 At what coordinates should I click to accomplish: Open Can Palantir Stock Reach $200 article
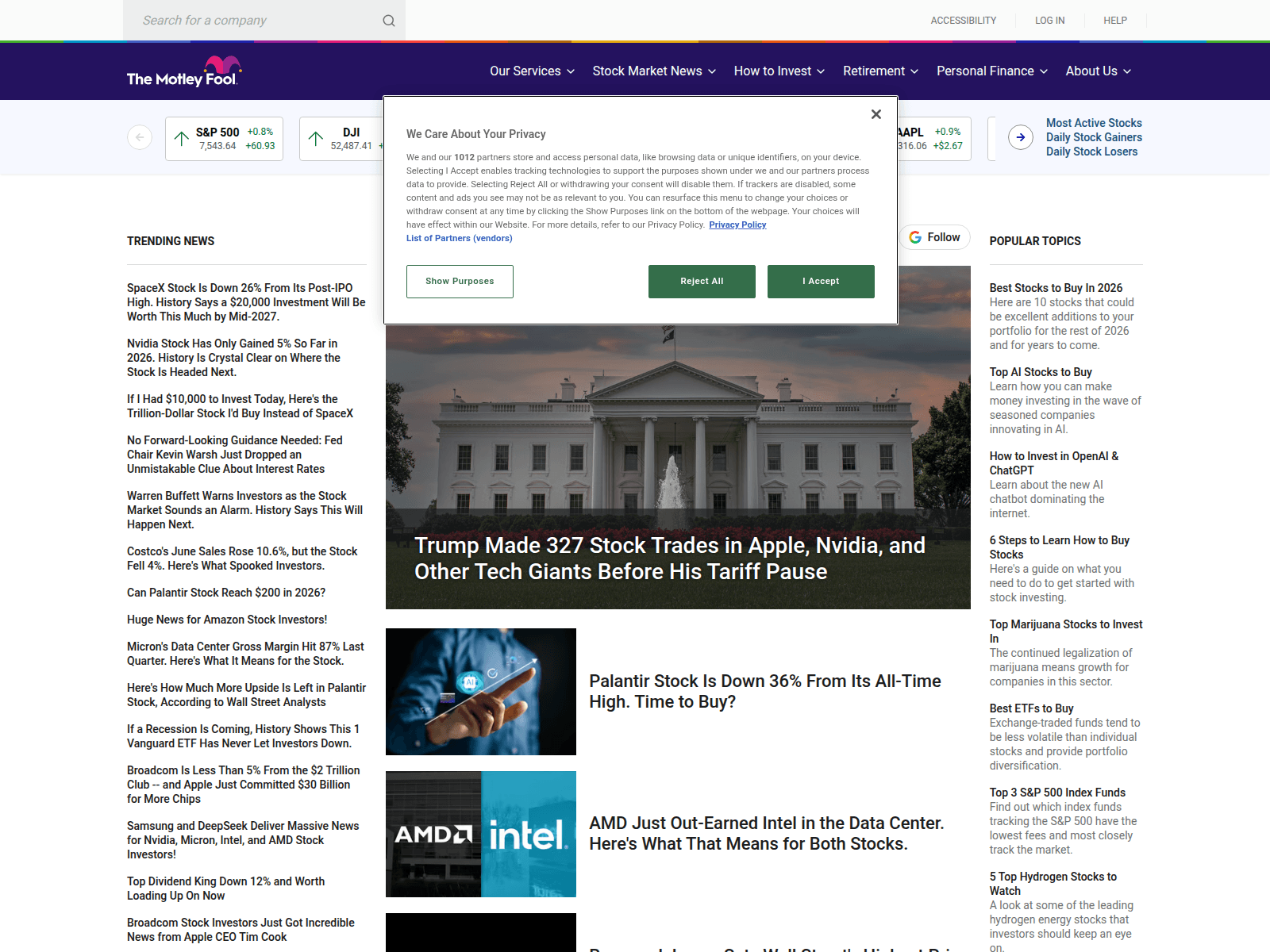pos(226,593)
